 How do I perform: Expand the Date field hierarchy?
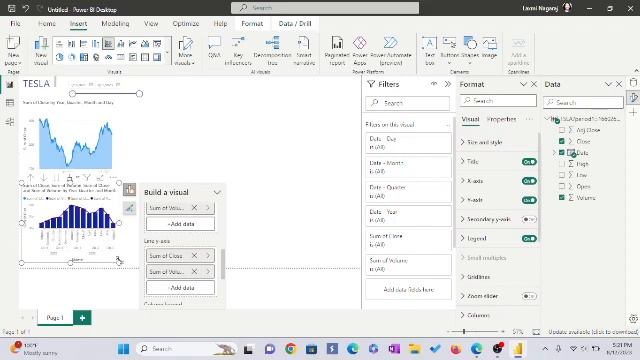pos(554,153)
